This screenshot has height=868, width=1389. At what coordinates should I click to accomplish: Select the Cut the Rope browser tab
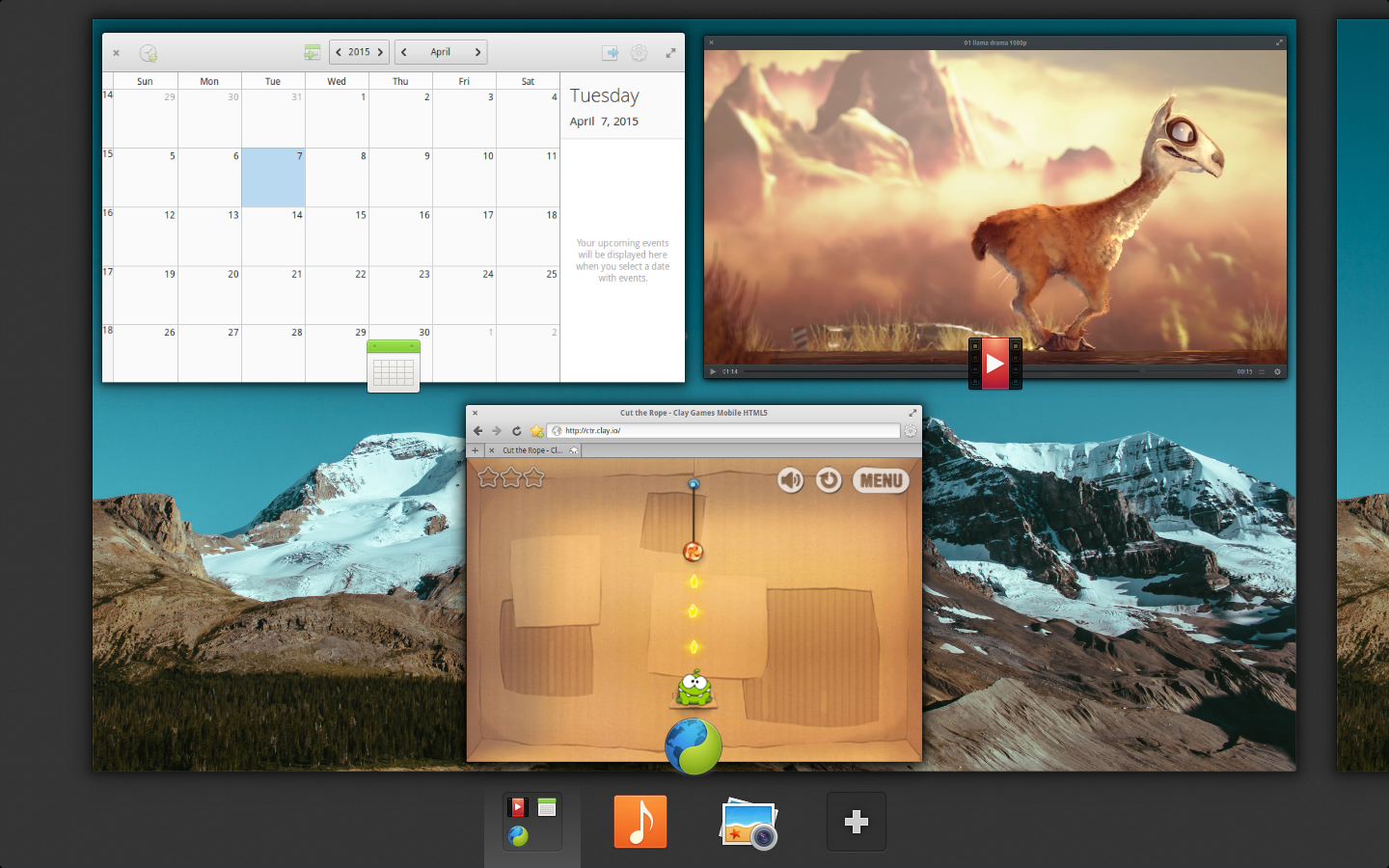coord(532,450)
